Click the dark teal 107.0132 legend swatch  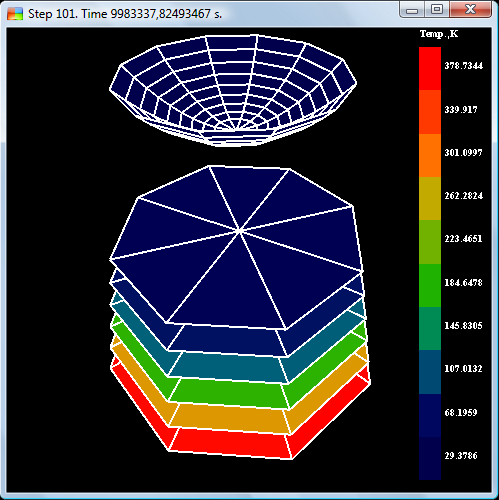(x=430, y=372)
